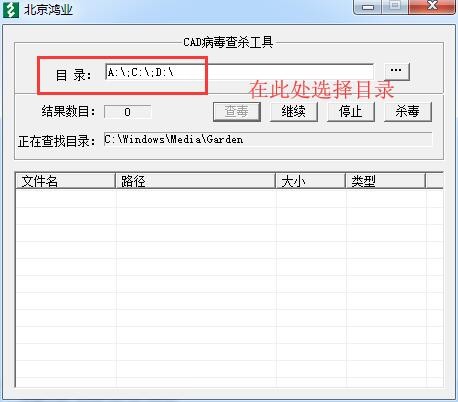
Task: Click the 结果数目 result count field showing 0
Action: [128, 112]
